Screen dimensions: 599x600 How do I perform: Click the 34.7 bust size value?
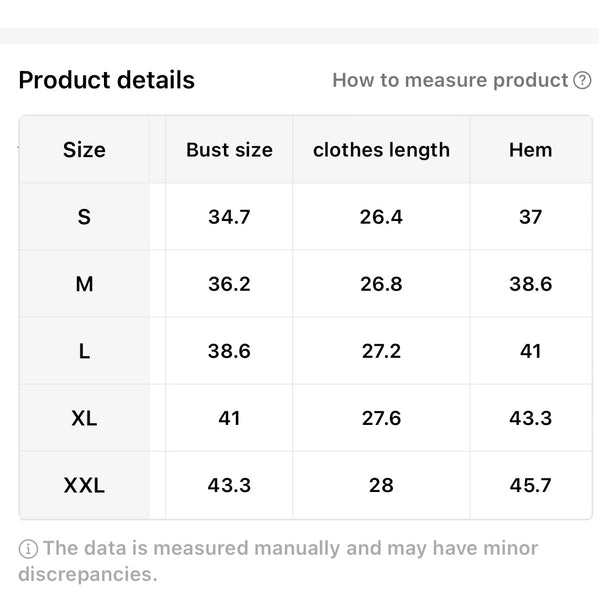click(x=229, y=217)
